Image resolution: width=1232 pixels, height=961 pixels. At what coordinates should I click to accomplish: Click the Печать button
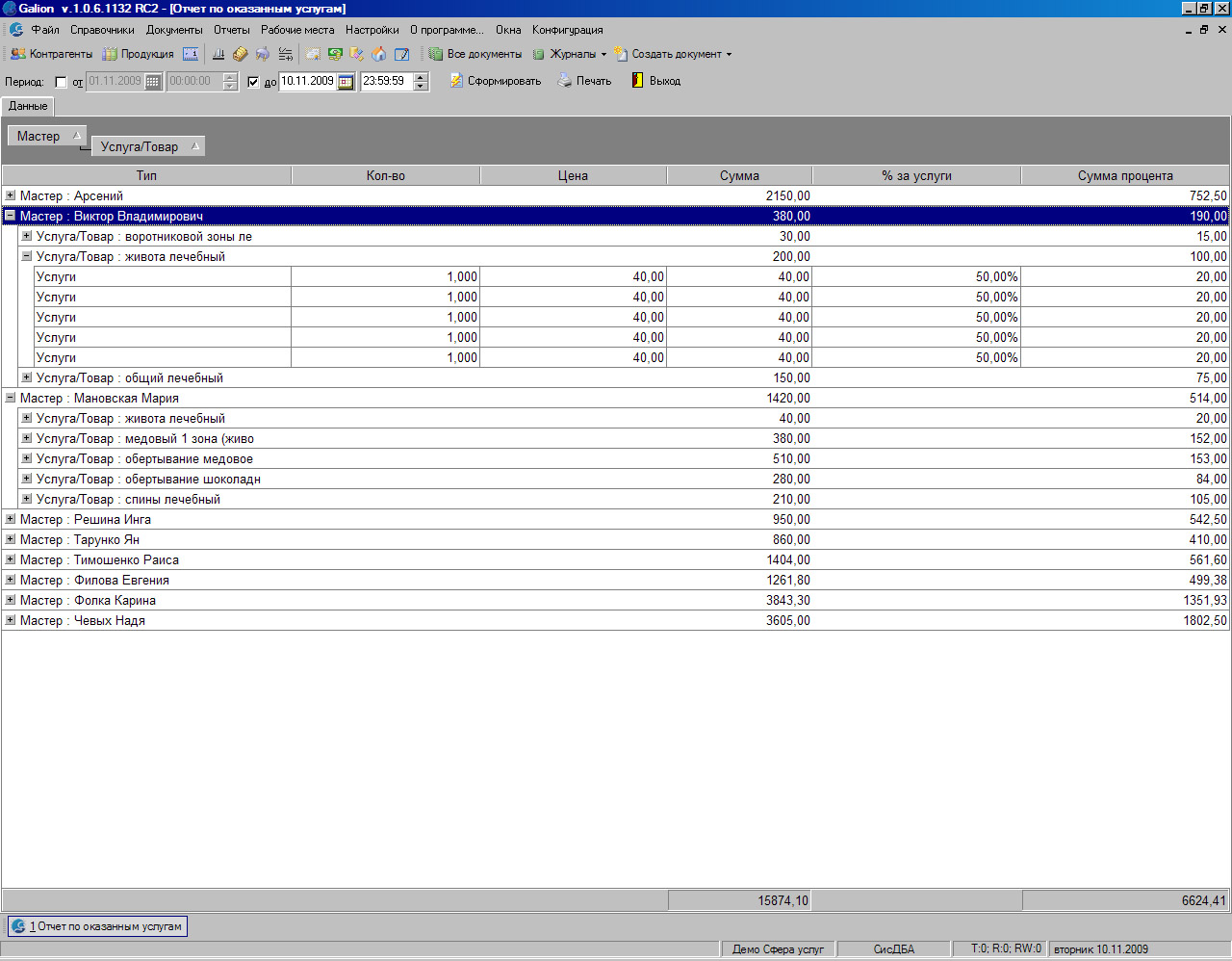pyautogui.click(x=584, y=81)
